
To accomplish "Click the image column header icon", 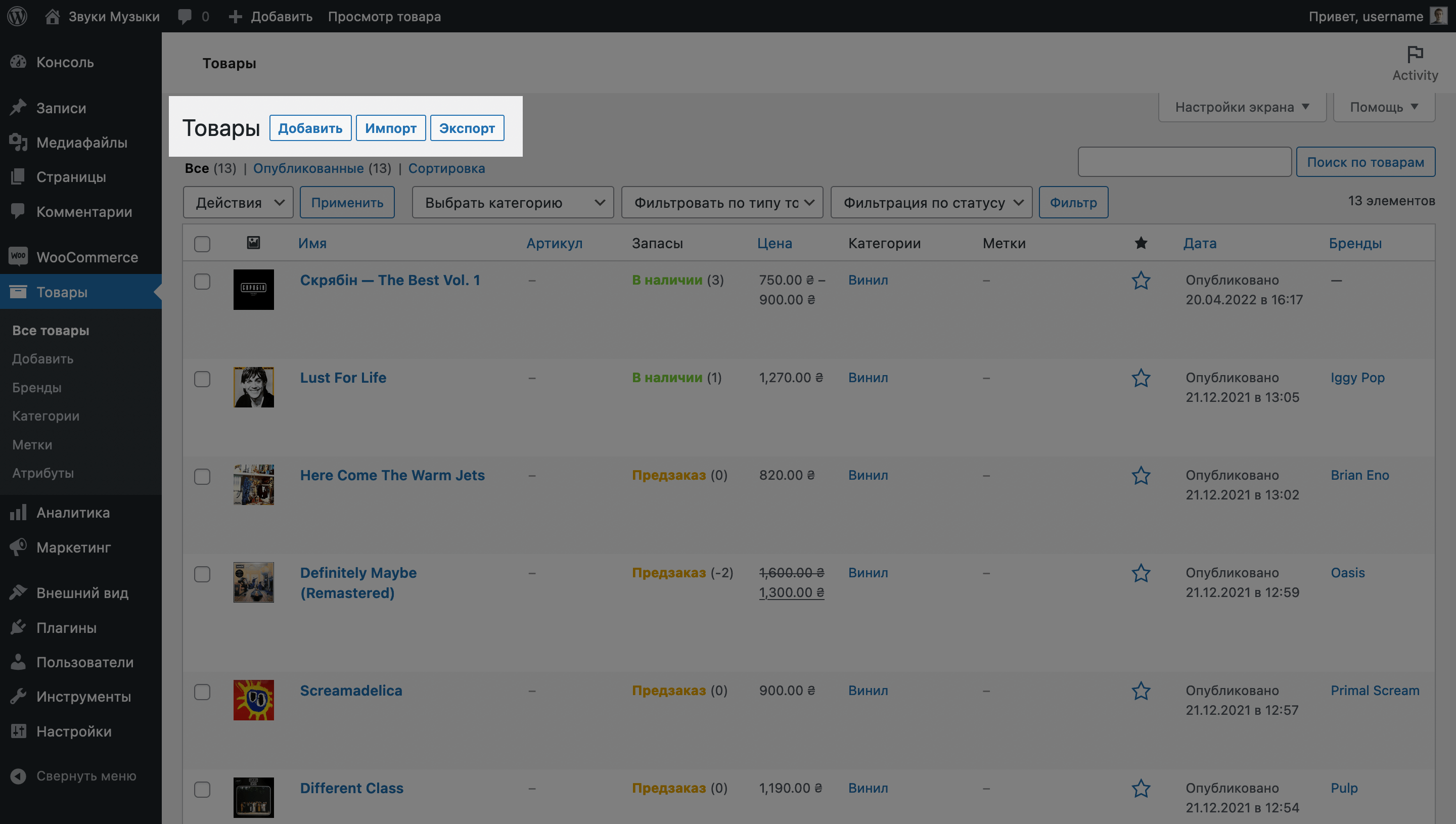I will (x=253, y=243).
